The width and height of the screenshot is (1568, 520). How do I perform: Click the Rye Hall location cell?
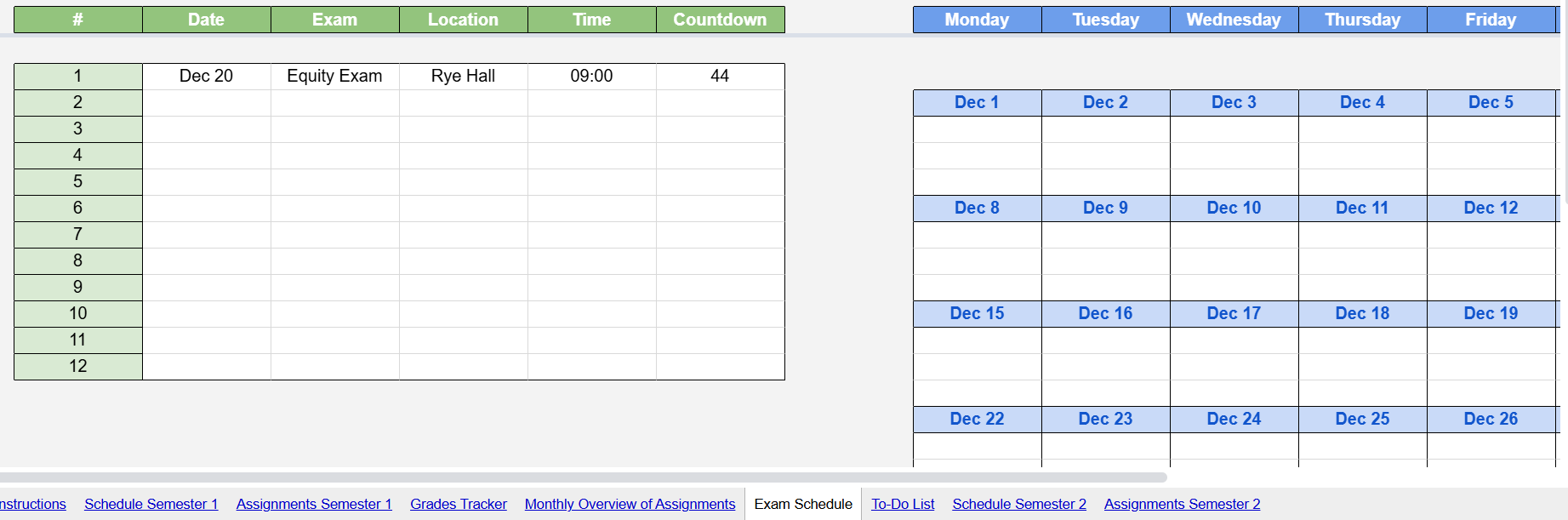click(463, 76)
